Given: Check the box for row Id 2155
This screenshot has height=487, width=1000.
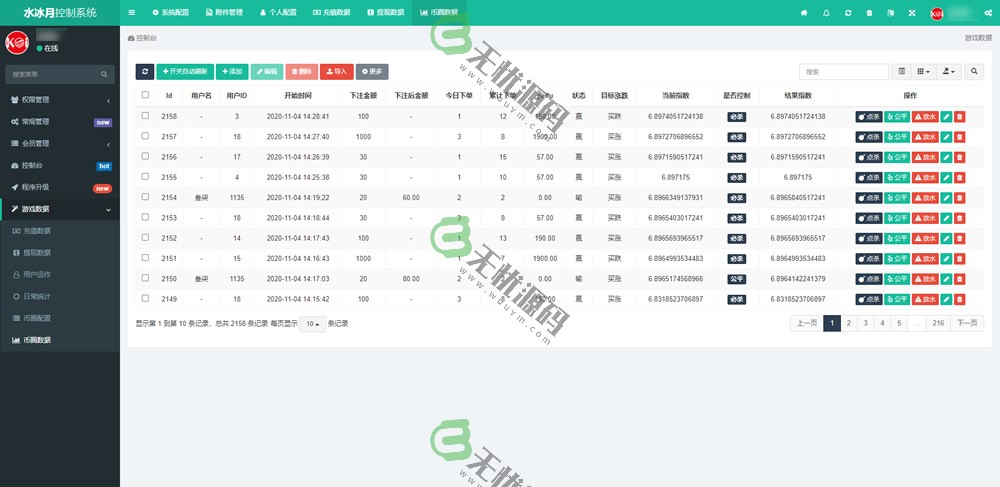Looking at the screenshot, I should 145,177.
